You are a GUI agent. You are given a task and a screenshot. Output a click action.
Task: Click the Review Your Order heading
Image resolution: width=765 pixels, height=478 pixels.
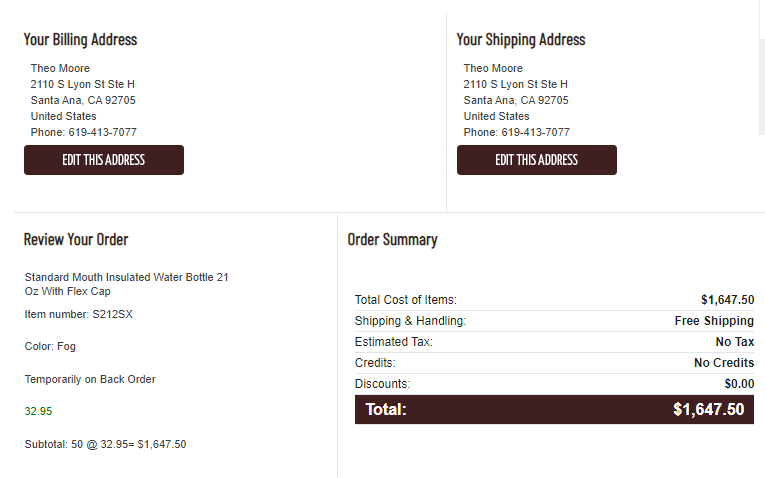(x=76, y=239)
